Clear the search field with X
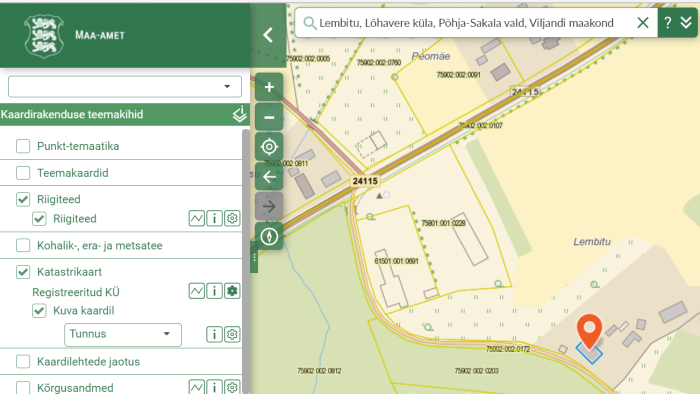Screen dimensions: 700x394 tap(642, 22)
